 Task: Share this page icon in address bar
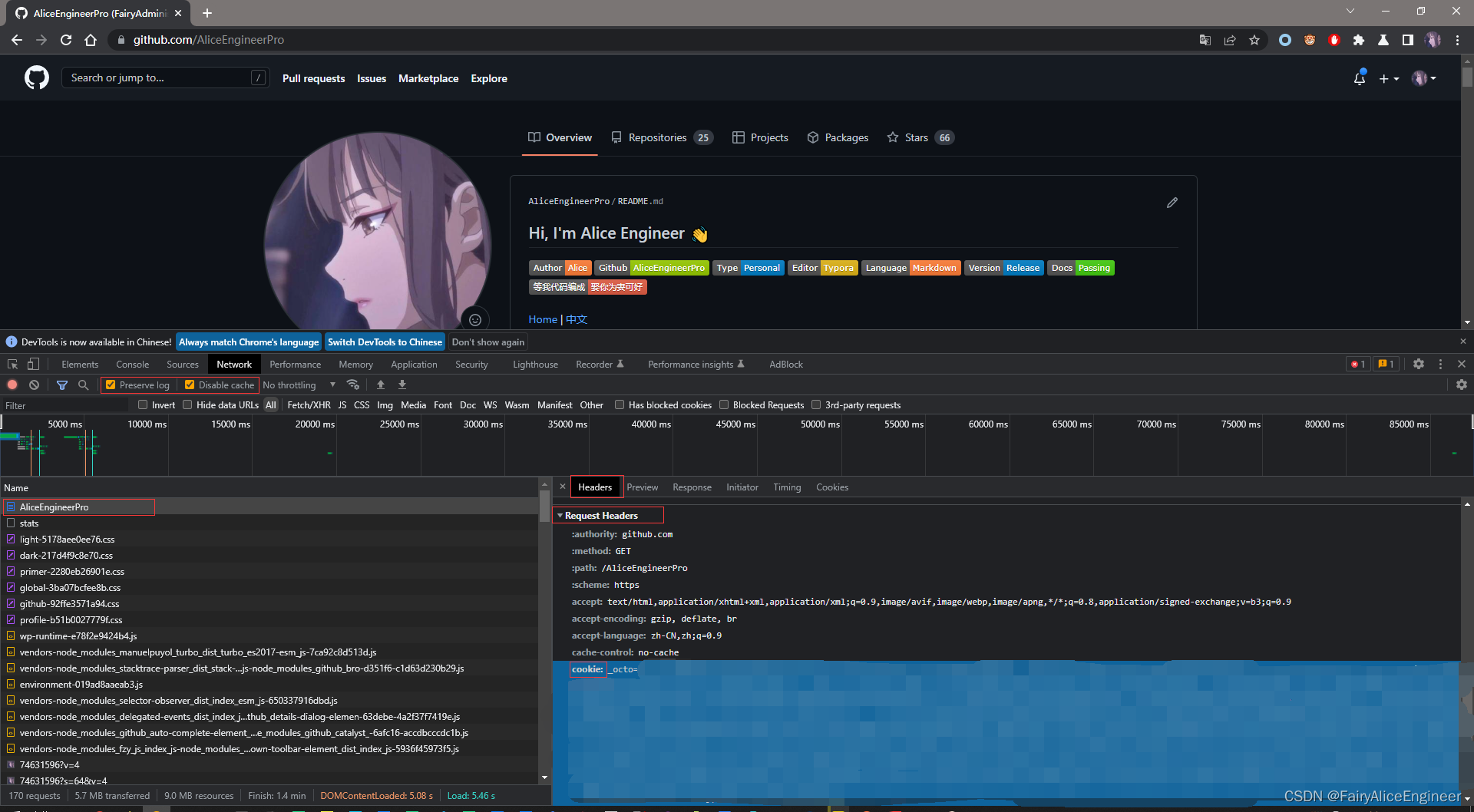1230,40
